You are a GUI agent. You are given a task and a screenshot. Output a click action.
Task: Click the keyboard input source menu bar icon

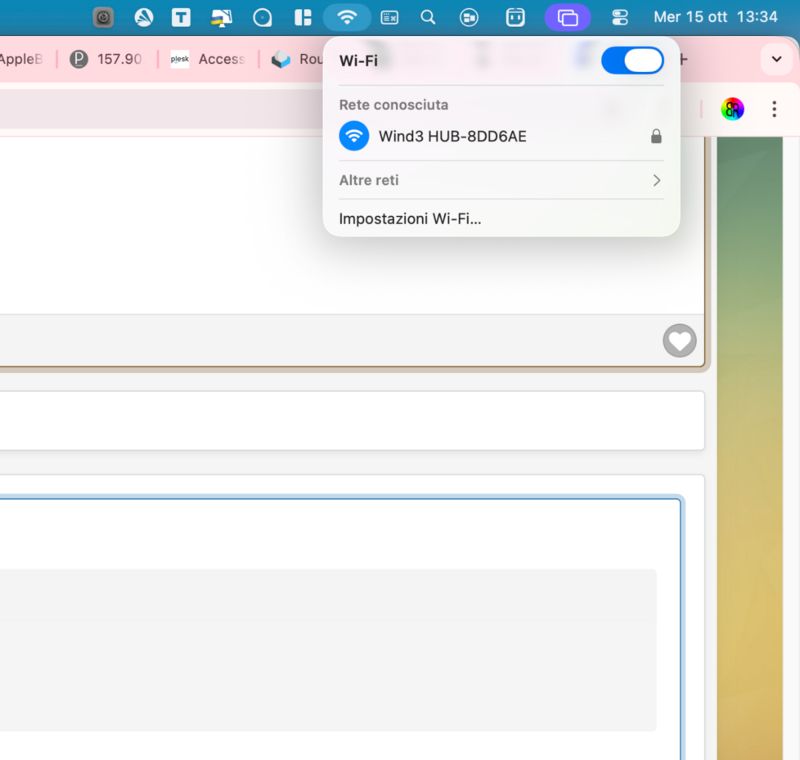pos(389,18)
